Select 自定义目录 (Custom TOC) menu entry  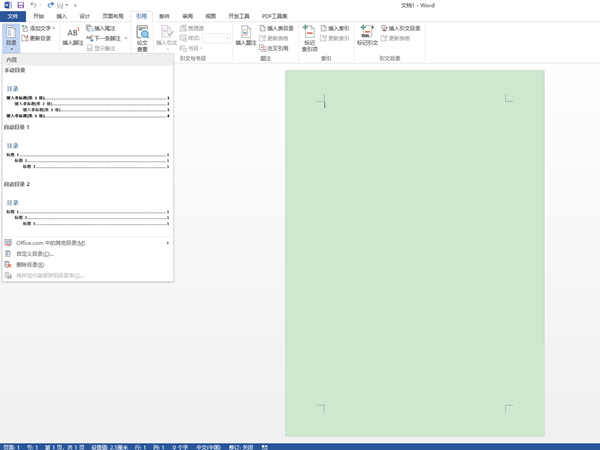35,254
